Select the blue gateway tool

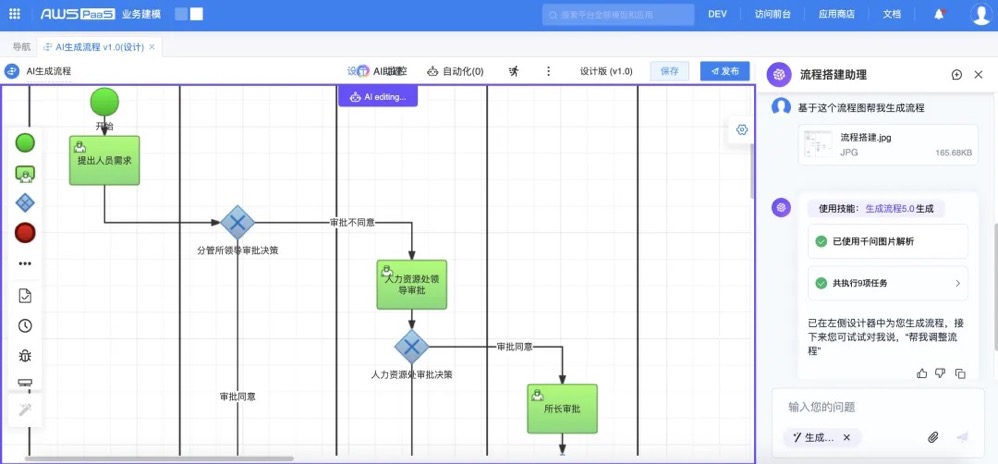click(x=25, y=203)
